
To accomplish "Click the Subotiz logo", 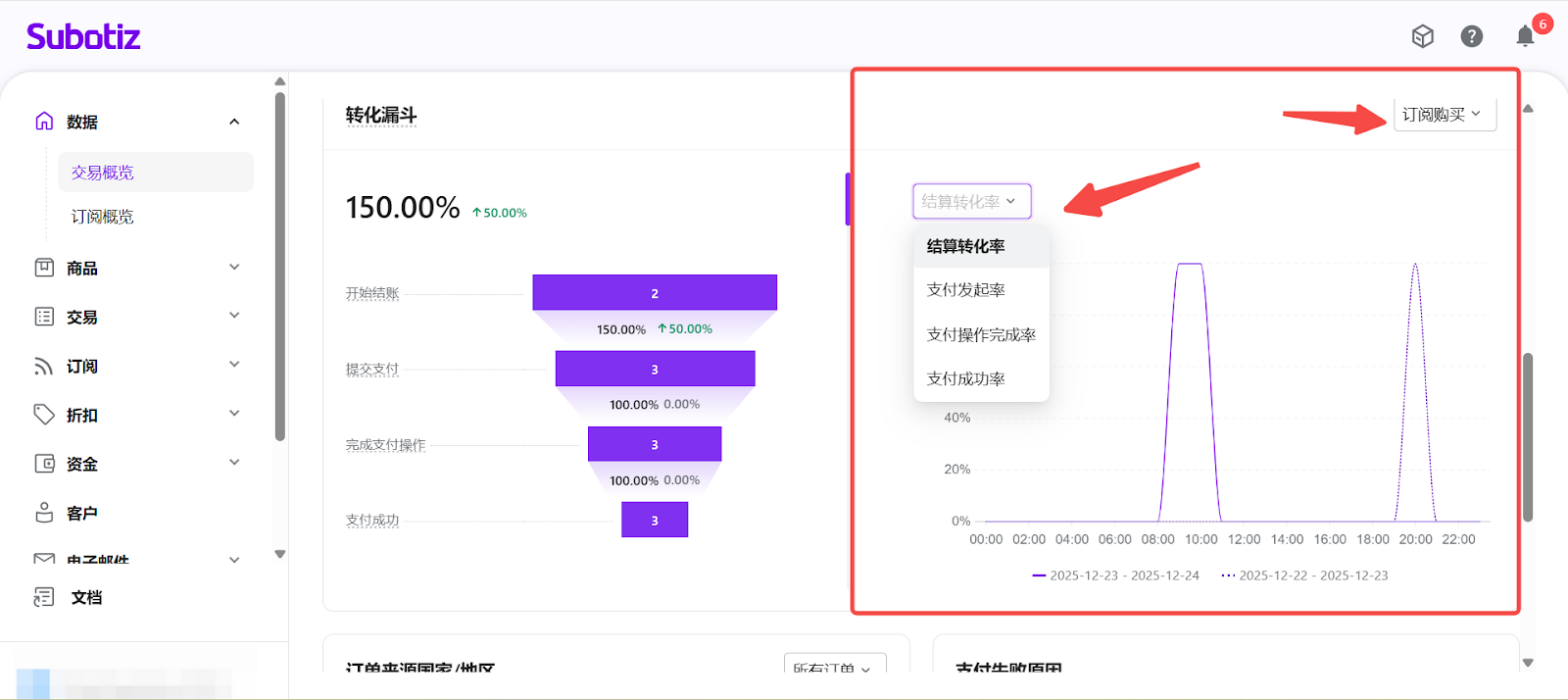I will click(x=83, y=37).
